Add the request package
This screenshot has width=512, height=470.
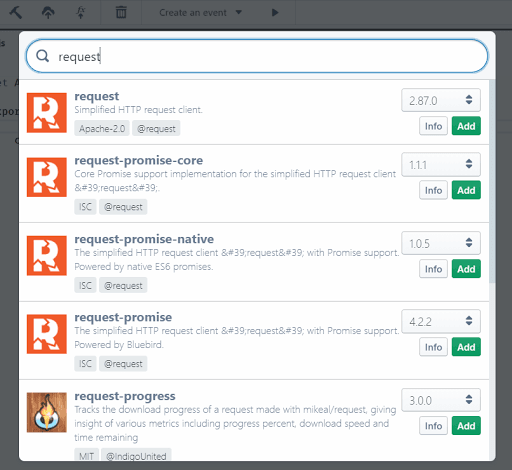point(466,126)
